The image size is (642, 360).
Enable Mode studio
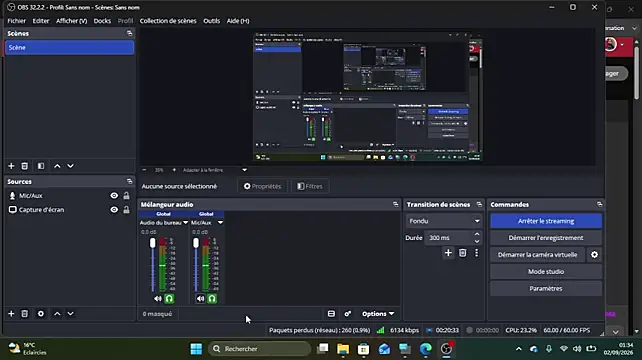(x=546, y=272)
